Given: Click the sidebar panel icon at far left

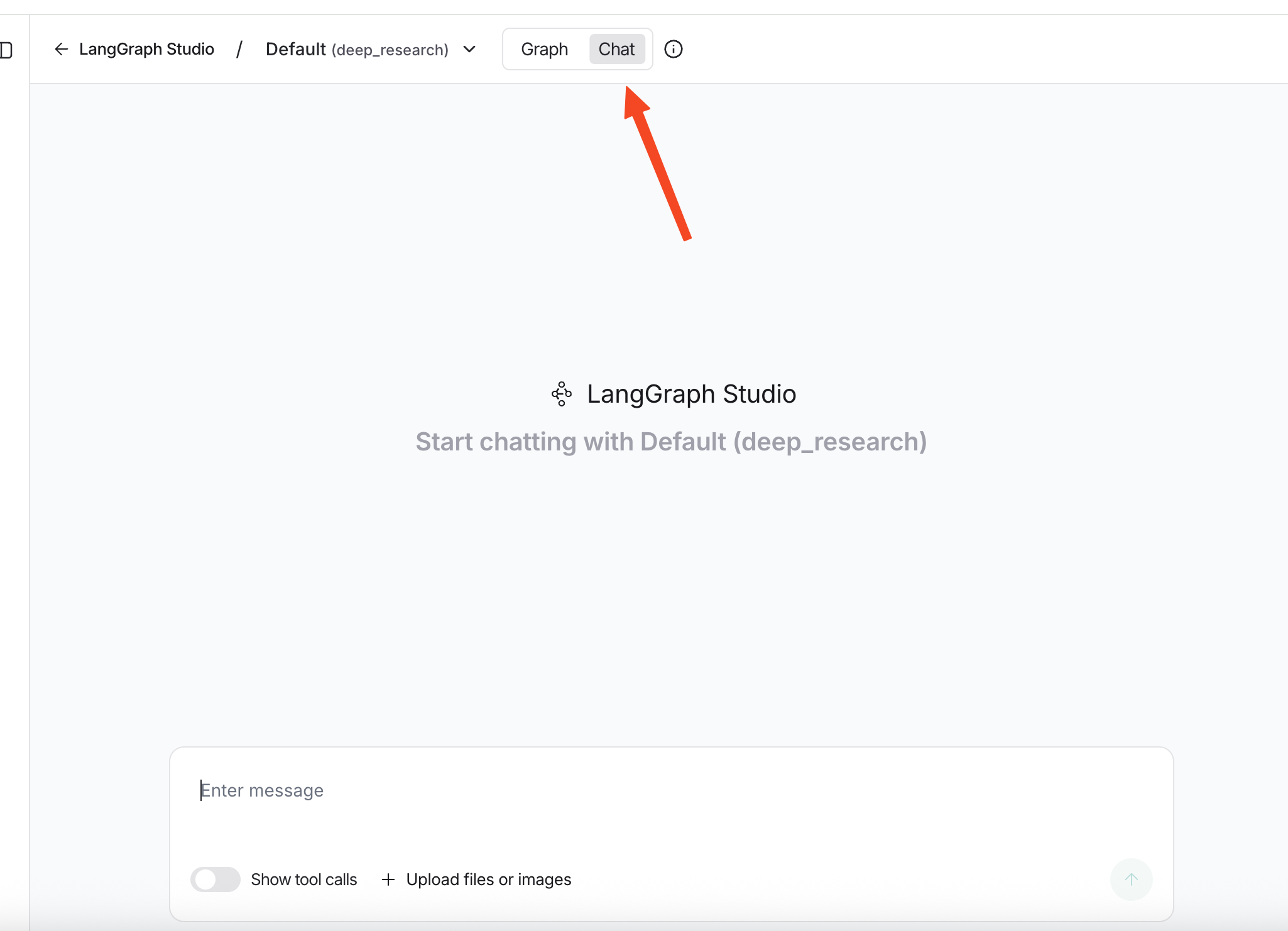Looking at the screenshot, I should [x=6, y=49].
